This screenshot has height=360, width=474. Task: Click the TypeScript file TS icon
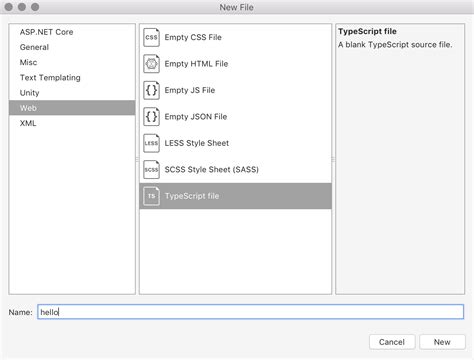pyautogui.click(x=151, y=196)
